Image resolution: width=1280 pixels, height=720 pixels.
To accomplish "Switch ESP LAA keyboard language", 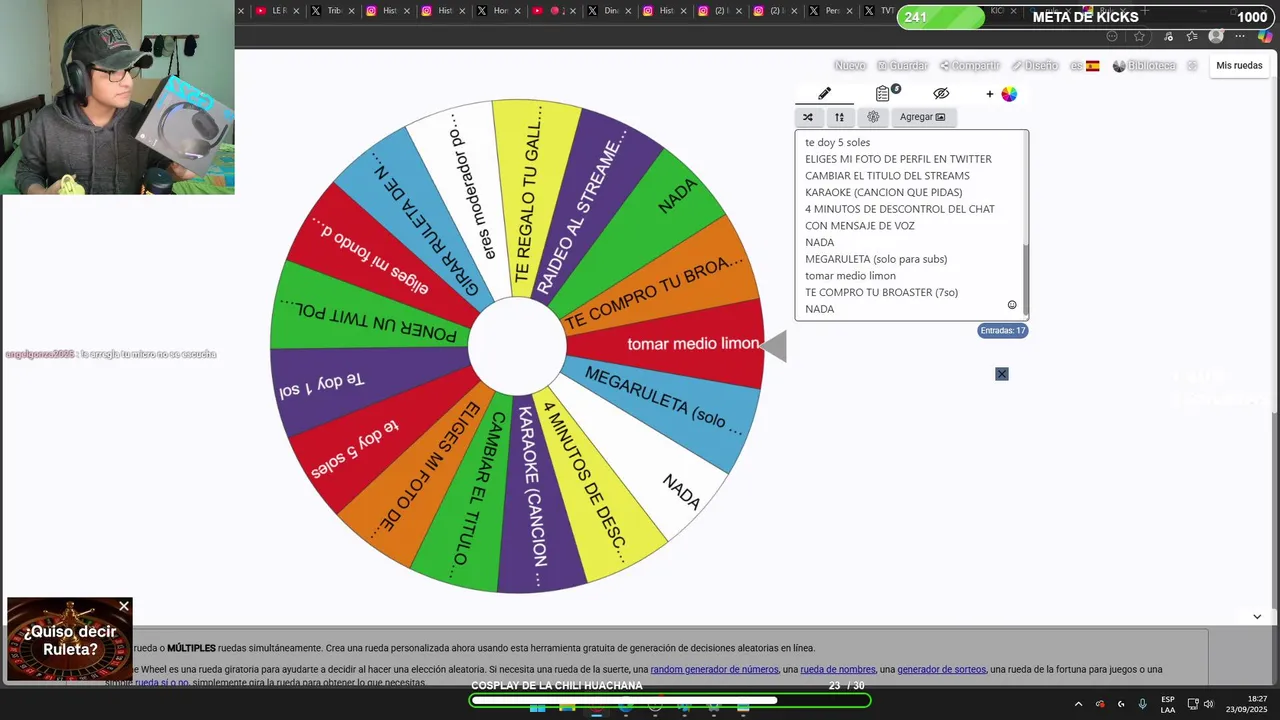I will pos(1168,704).
